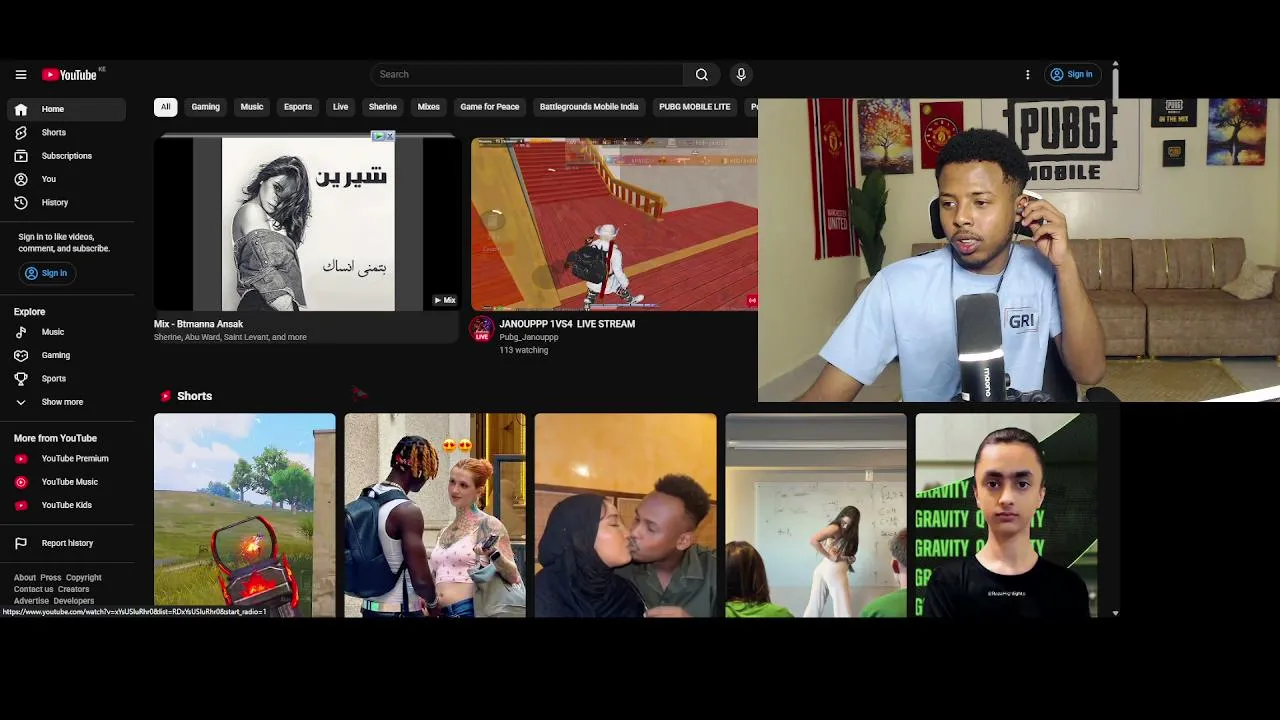Click the Sign in button in the header

(1071, 74)
